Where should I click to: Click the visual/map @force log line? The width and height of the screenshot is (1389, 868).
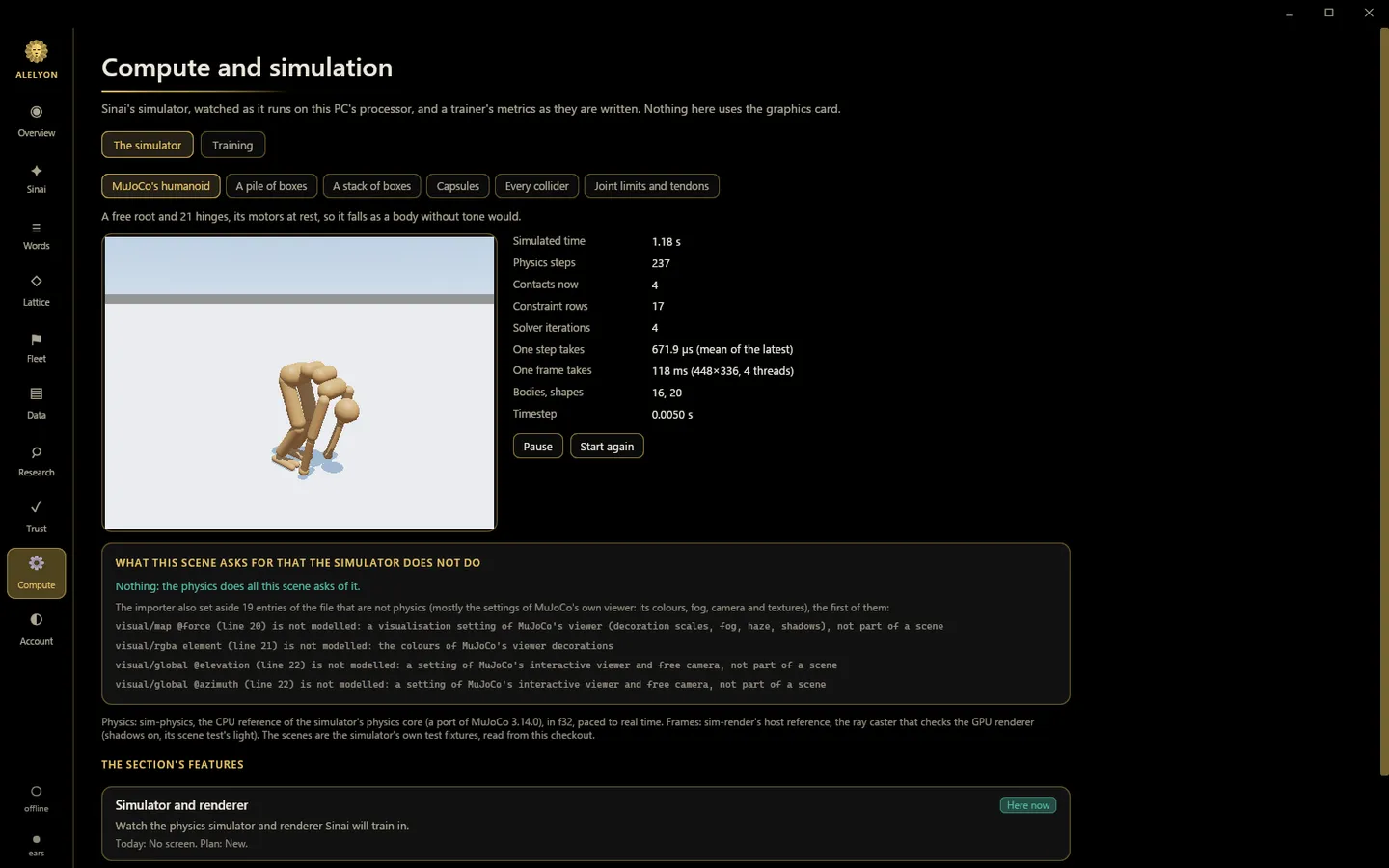point(530,627)
